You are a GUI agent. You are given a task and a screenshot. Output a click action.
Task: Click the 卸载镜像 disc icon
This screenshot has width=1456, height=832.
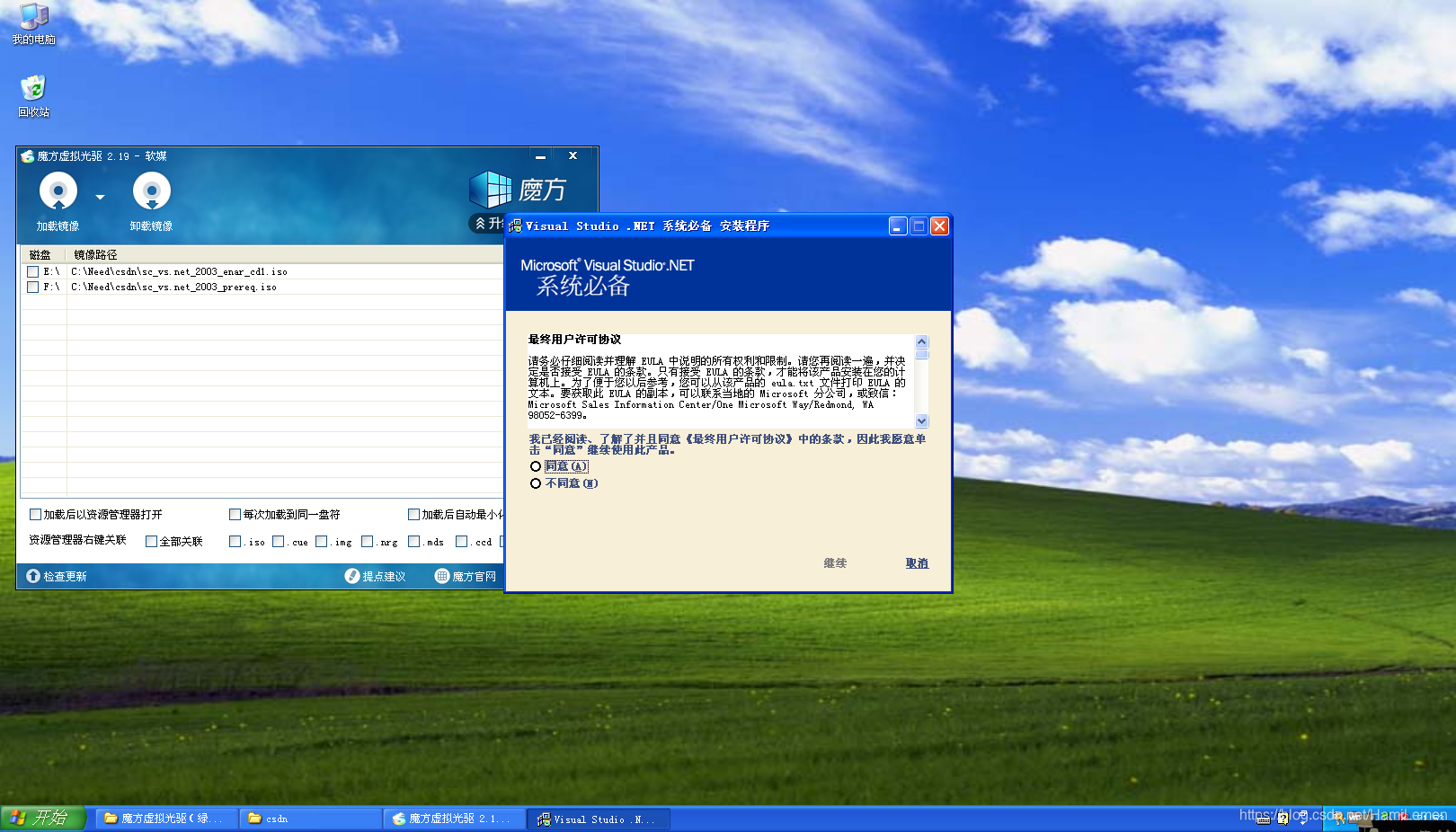(152, 190)
